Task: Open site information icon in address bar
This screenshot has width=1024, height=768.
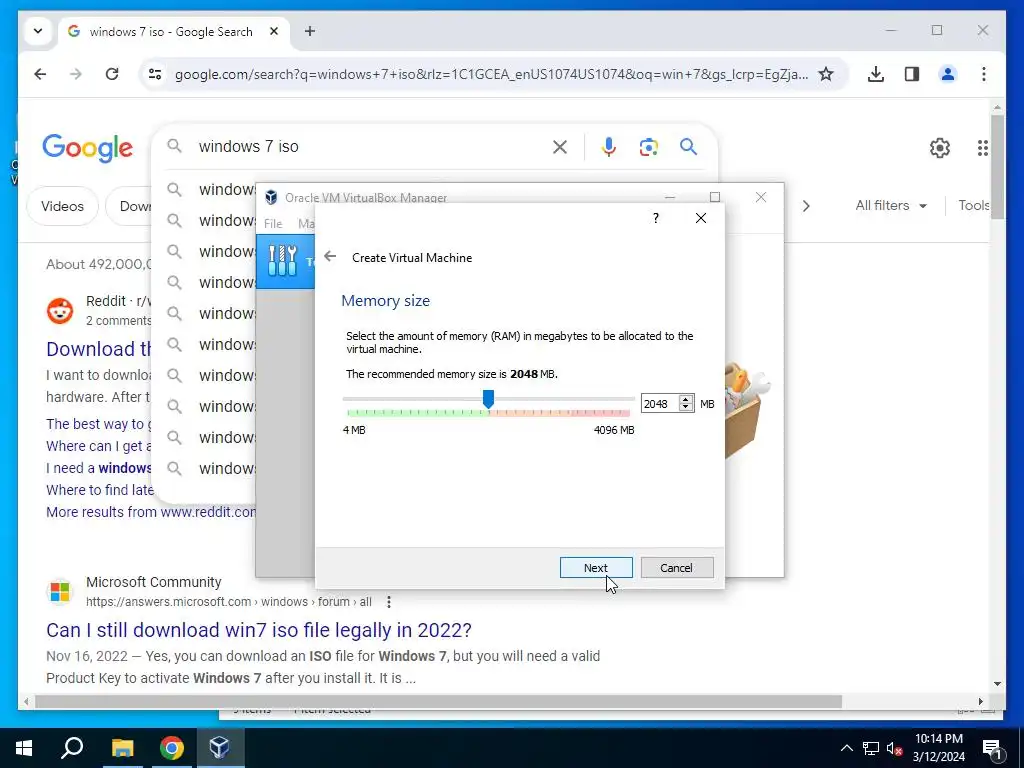Action: pyautogui.click(x=155, y=74)
